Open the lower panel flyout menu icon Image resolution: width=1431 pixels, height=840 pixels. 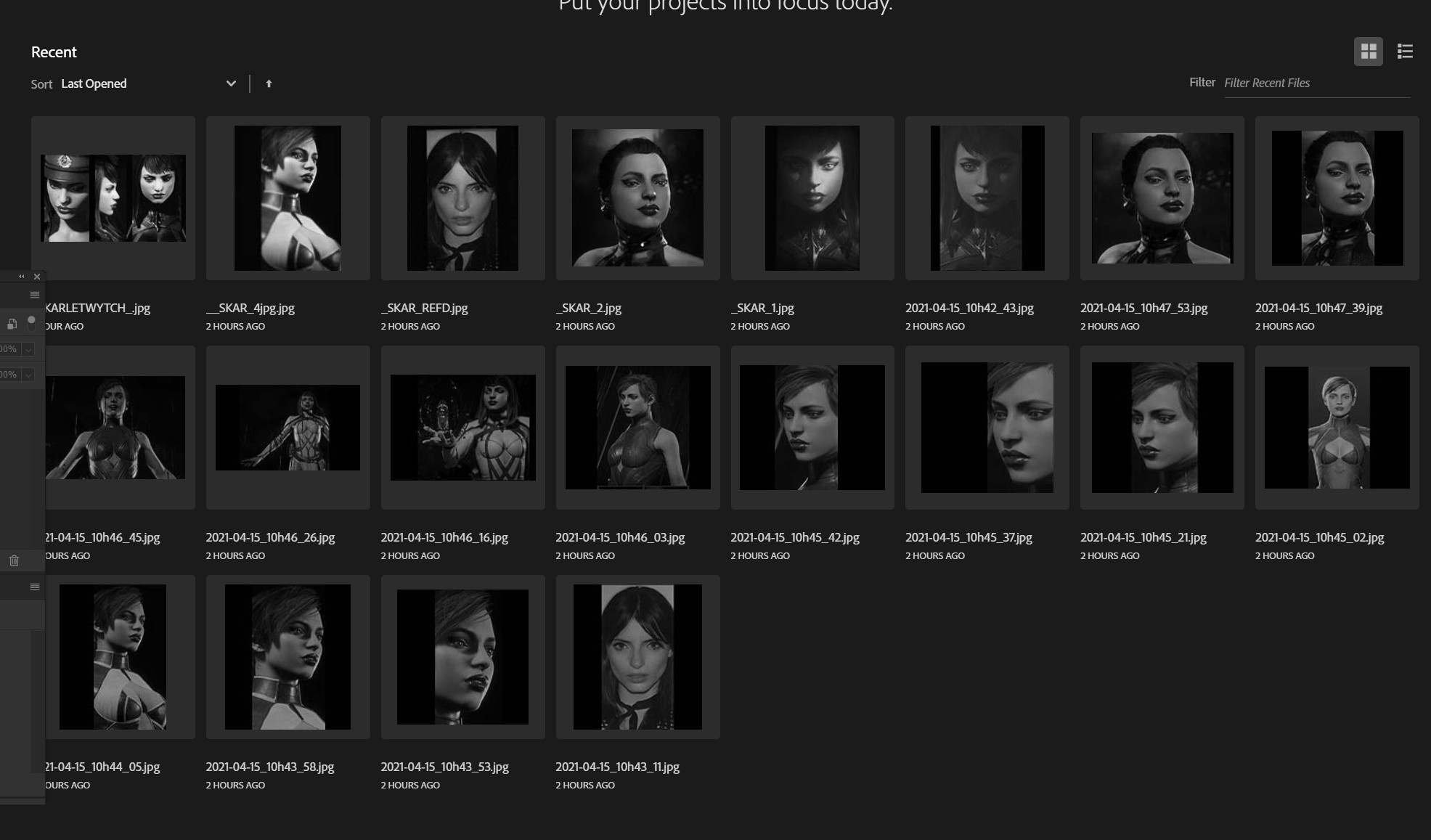(34, 587)
